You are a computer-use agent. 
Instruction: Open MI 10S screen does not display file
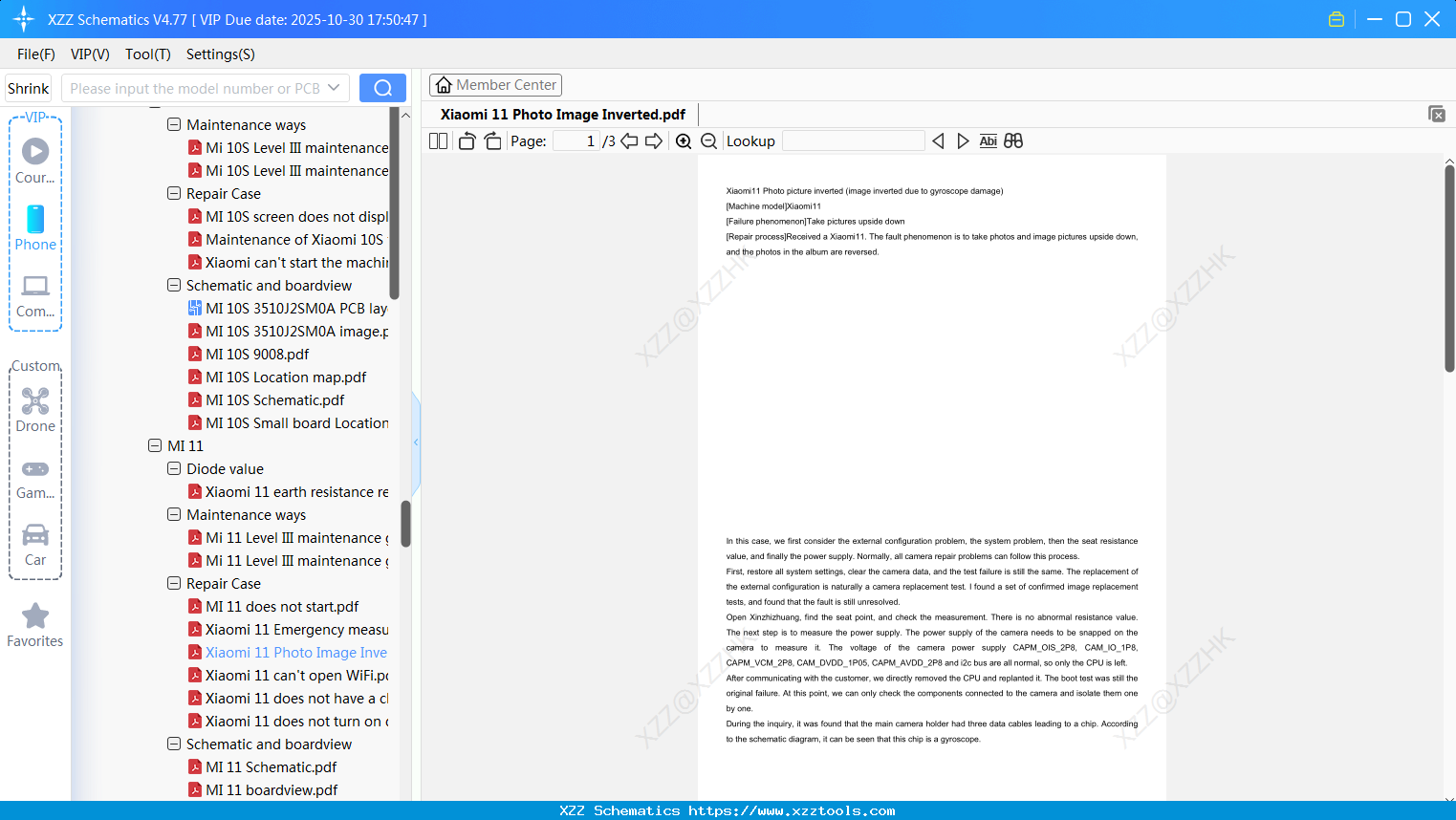(288, 217)
